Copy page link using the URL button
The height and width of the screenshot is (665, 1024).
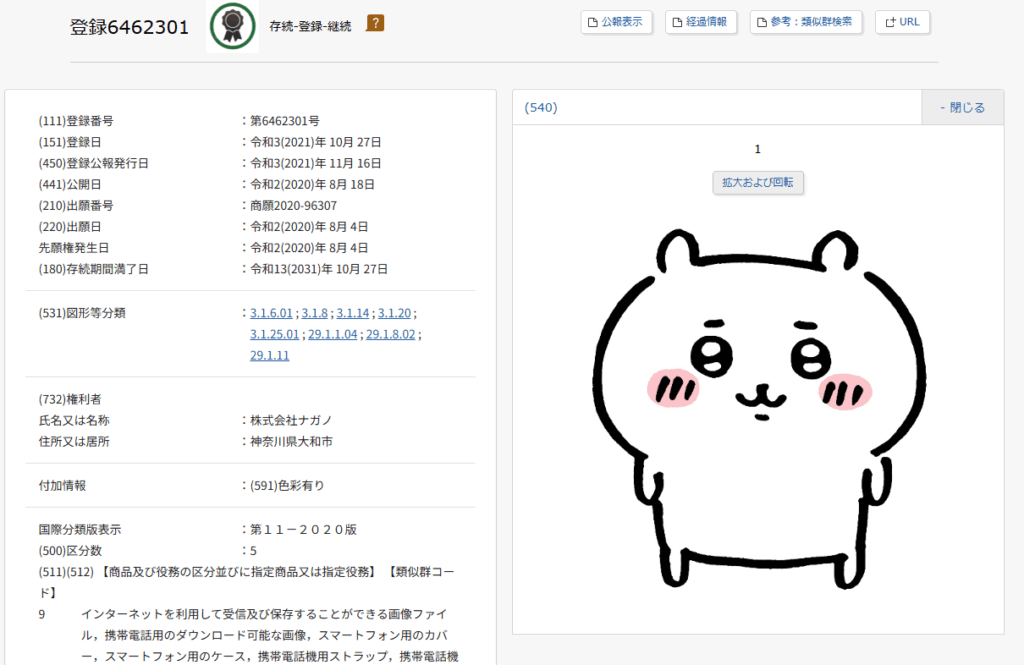[902, 21]
